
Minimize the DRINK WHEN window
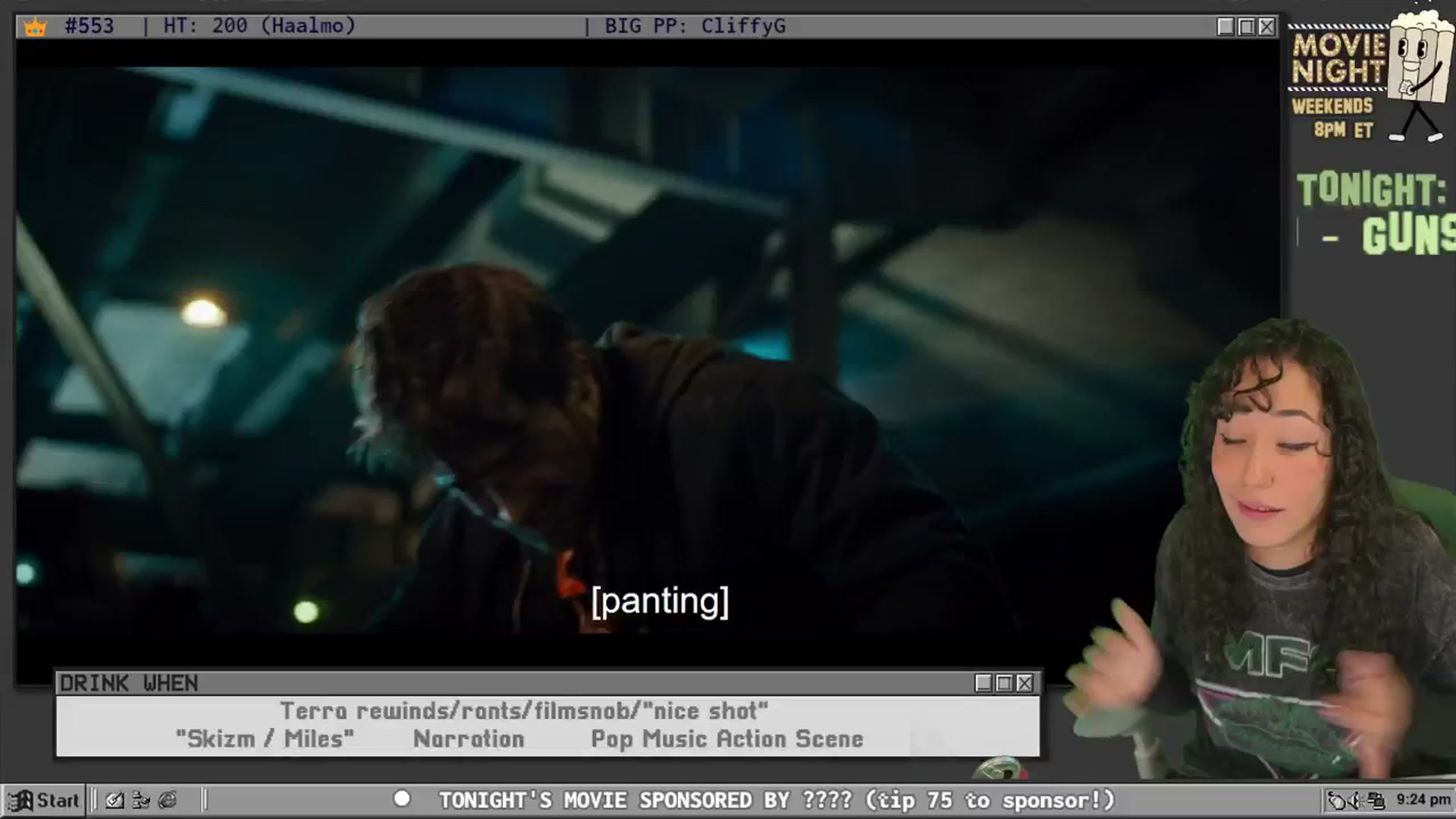click(x=984, y=683)
